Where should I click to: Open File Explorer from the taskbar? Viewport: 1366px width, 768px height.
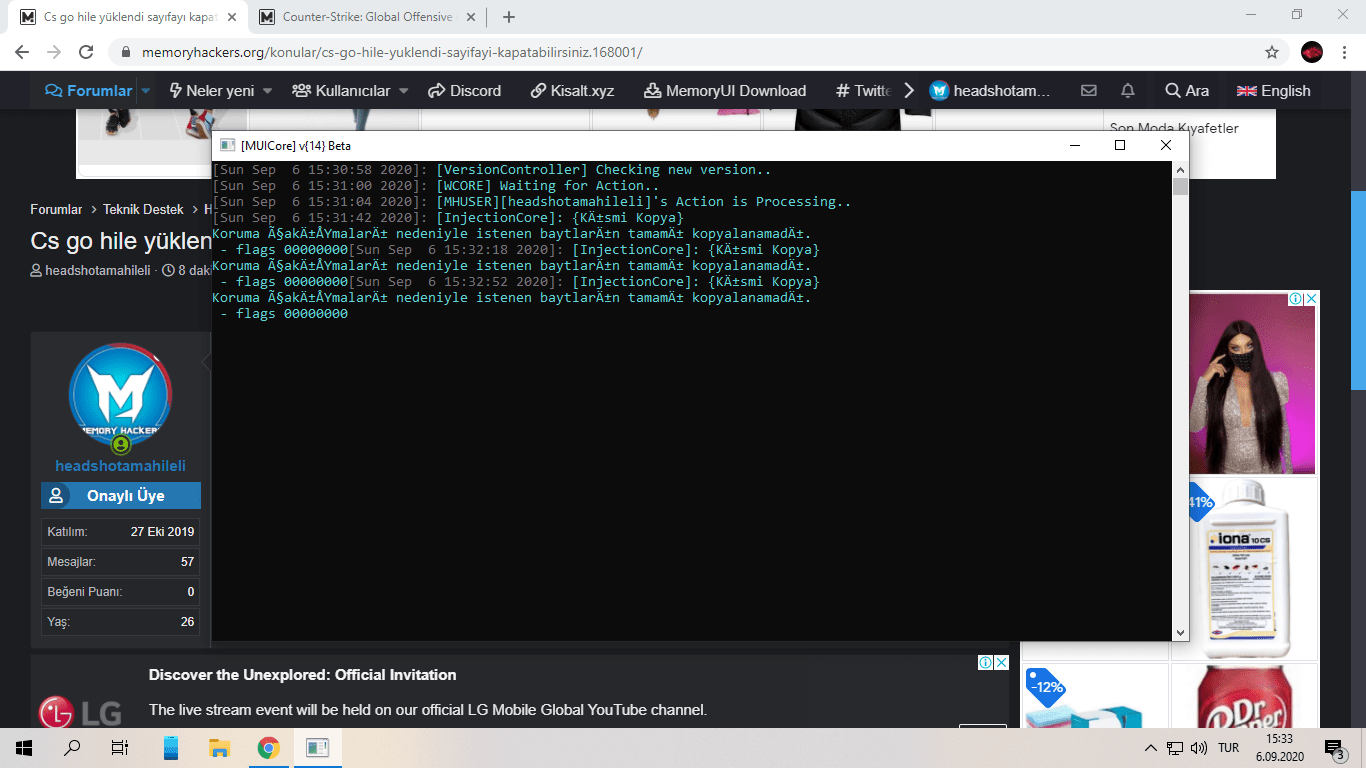point(219,747)
